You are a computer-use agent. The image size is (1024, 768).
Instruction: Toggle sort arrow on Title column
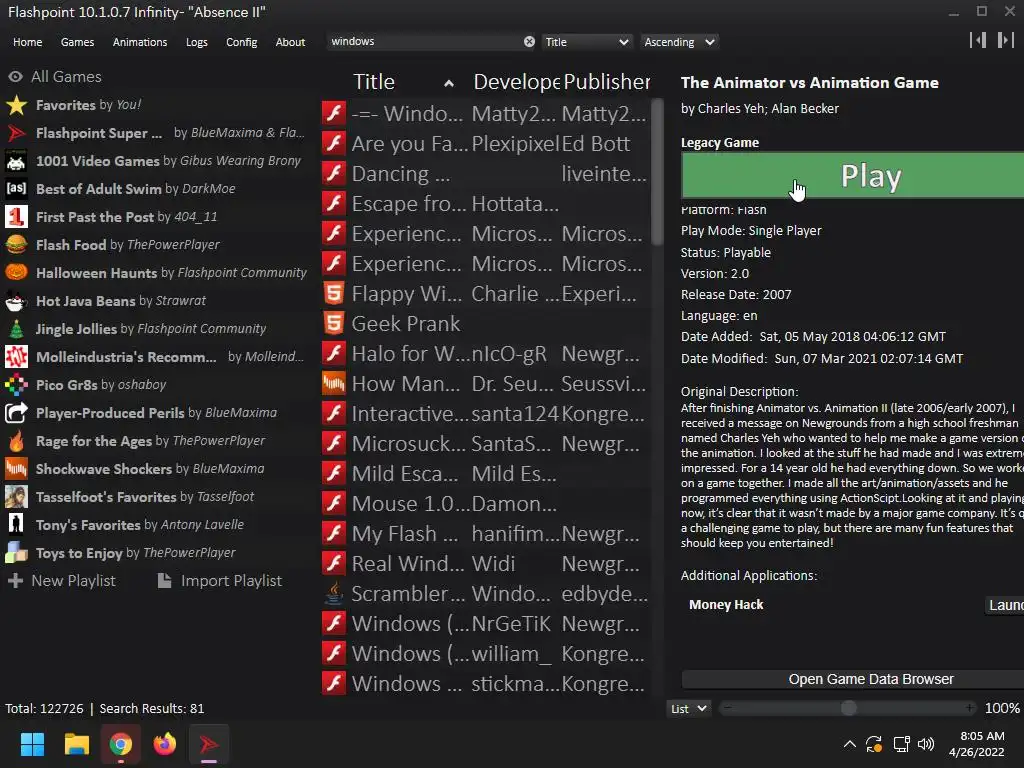449,83
